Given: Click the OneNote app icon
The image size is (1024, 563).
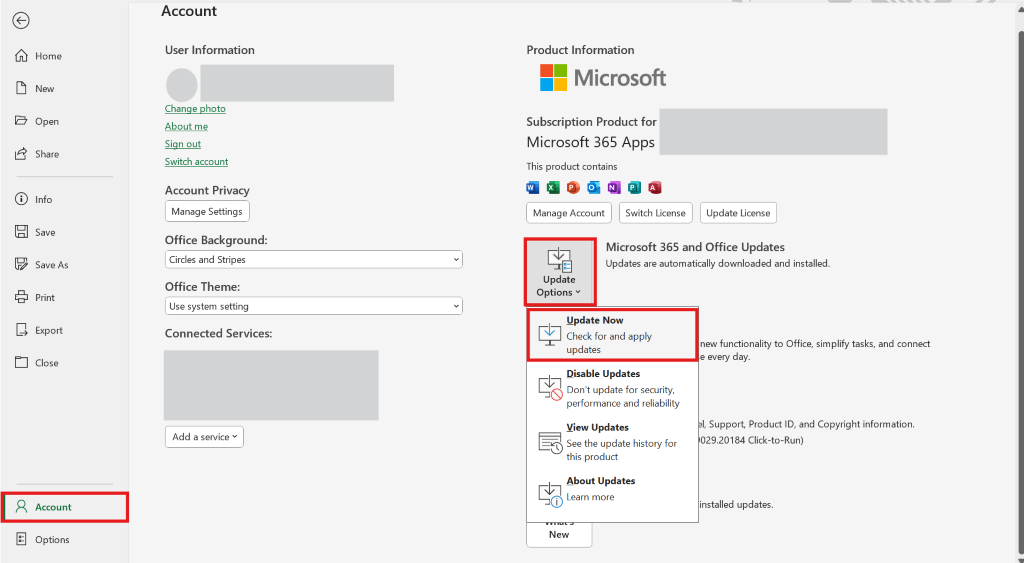Looking at the screenshot, I should (x=614, y=188).
